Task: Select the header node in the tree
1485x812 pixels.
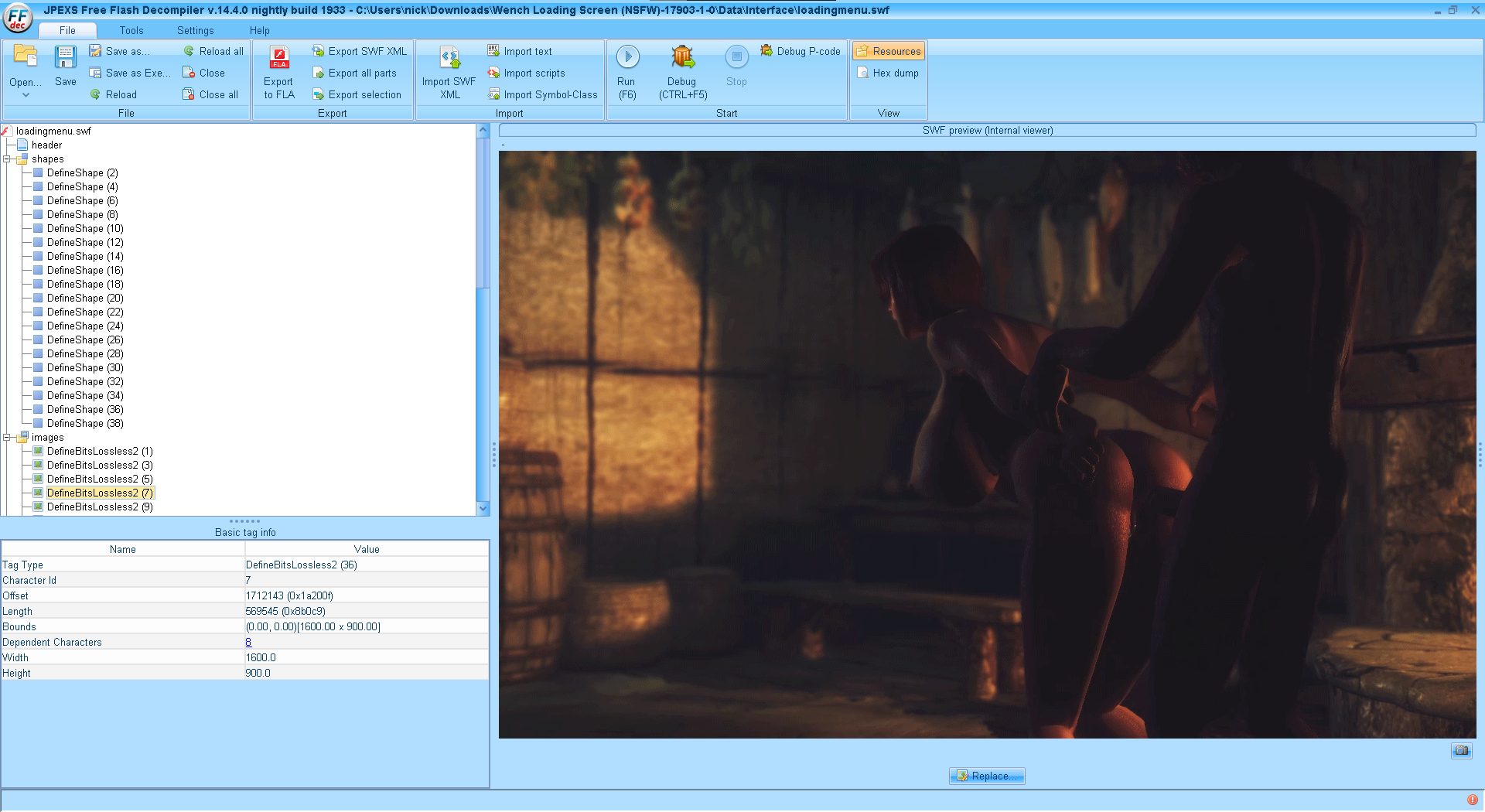Action: (x=46, y=145)
